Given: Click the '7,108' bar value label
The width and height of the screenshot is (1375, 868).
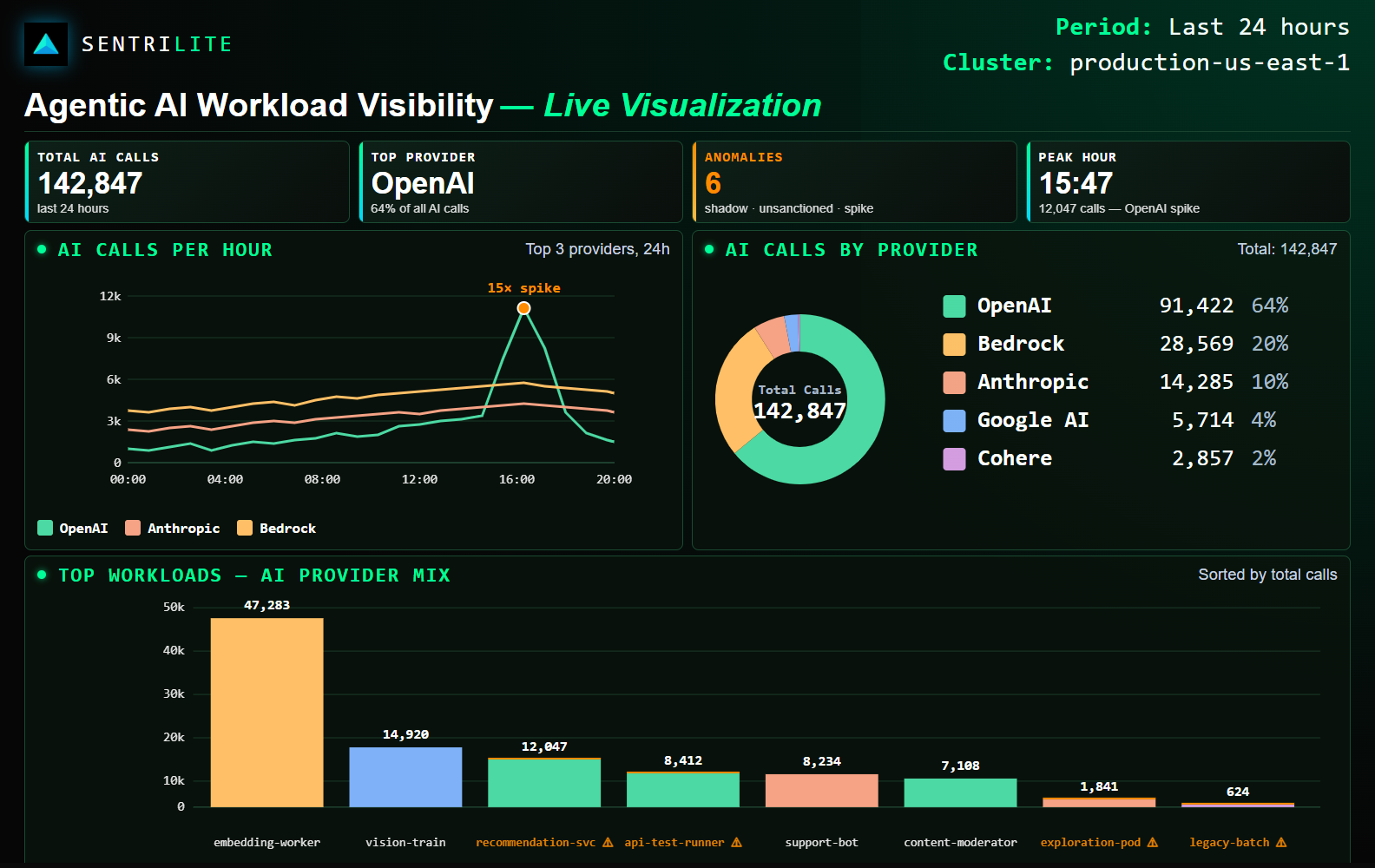Looking at the screenshot, I should click(960, 766).
